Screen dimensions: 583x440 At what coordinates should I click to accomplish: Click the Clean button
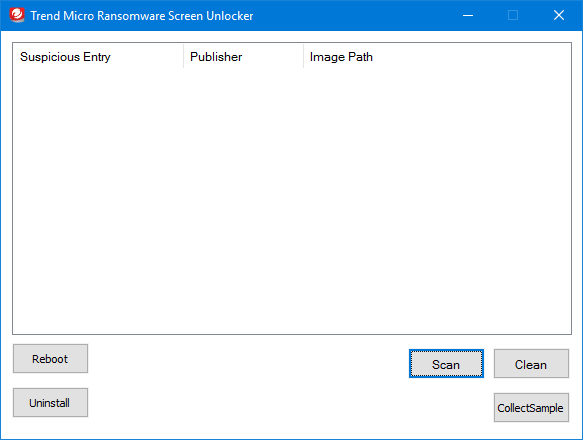click(x=531, y=364)
